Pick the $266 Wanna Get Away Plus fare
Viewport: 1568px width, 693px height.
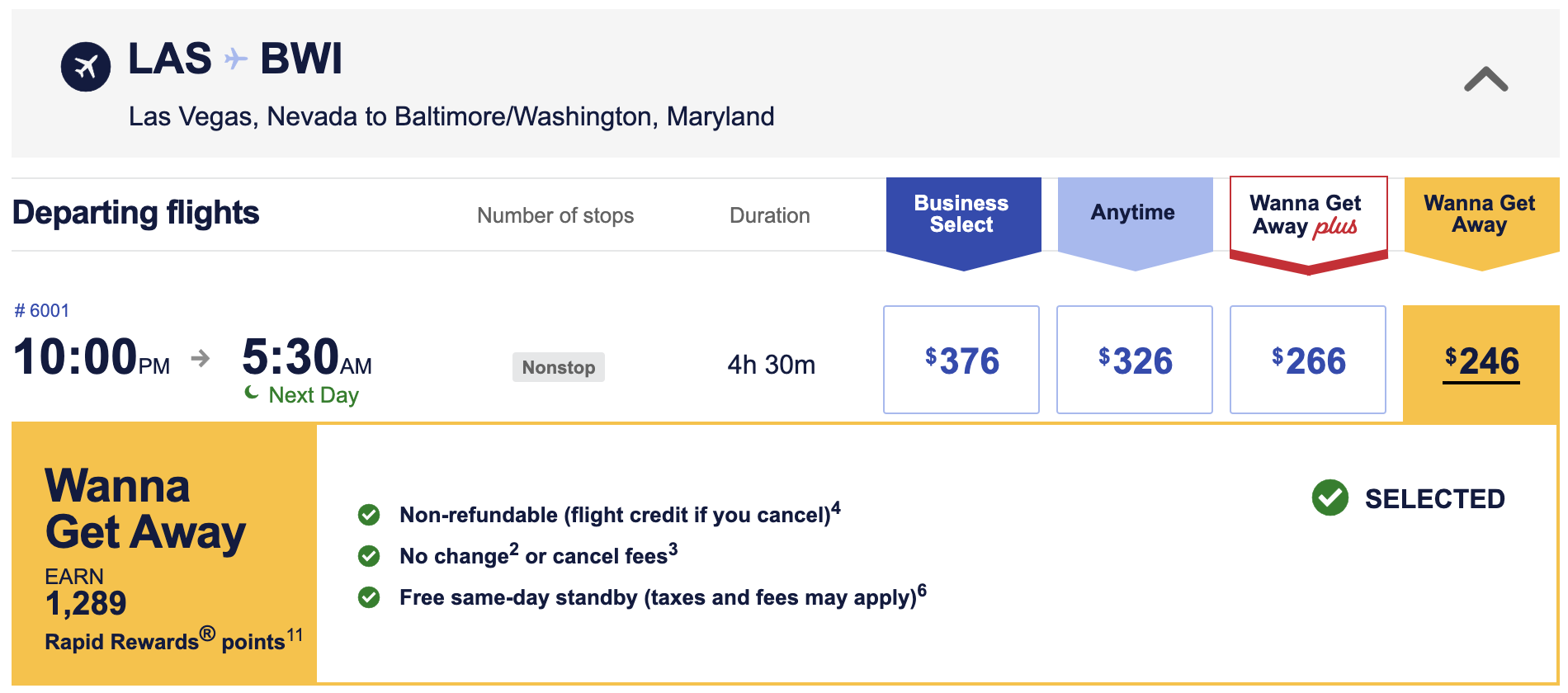pyautogui.click(x=1308, y=360)
